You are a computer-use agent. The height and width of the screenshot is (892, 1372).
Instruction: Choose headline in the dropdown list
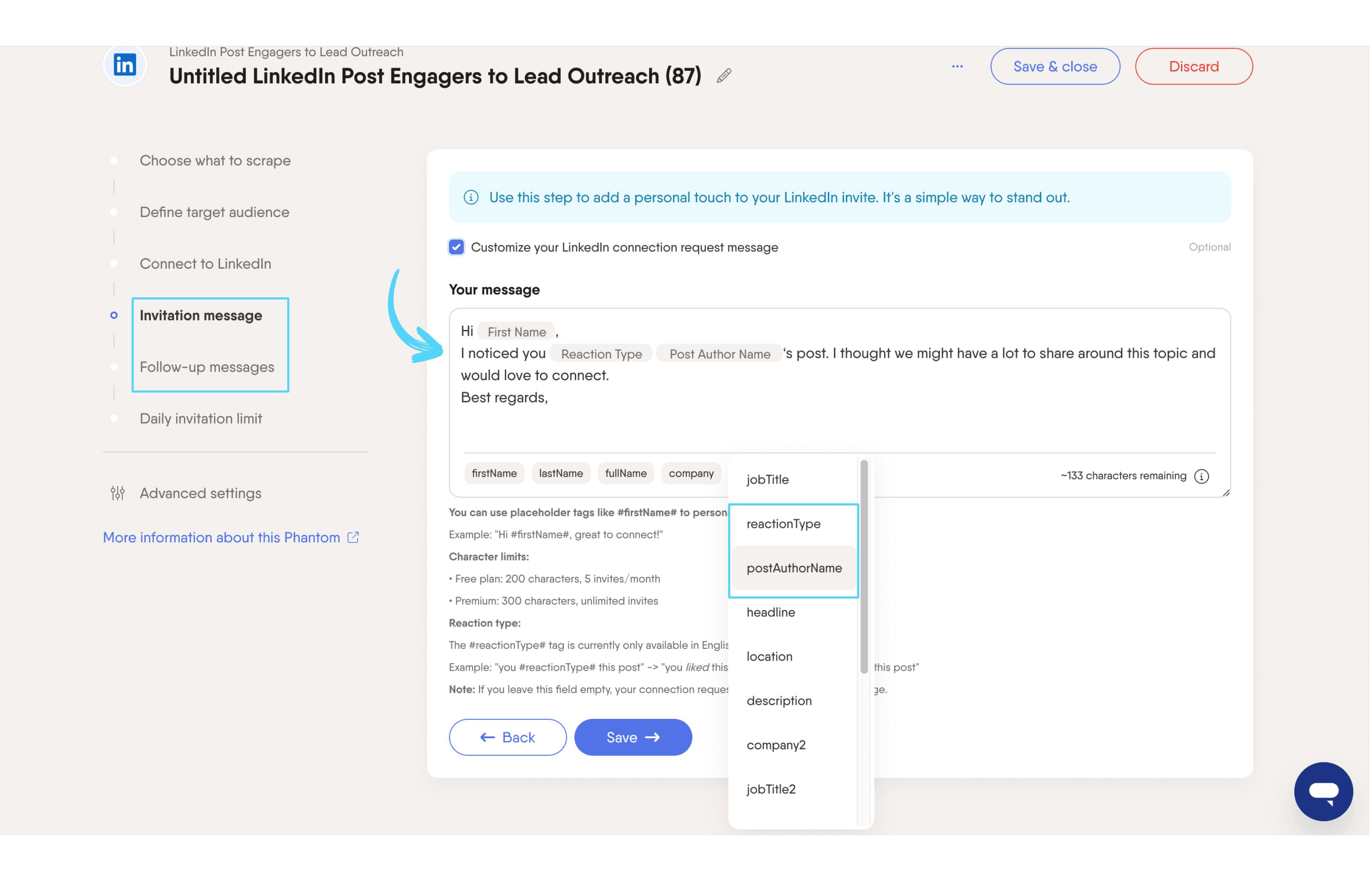(x=794, y=612)
